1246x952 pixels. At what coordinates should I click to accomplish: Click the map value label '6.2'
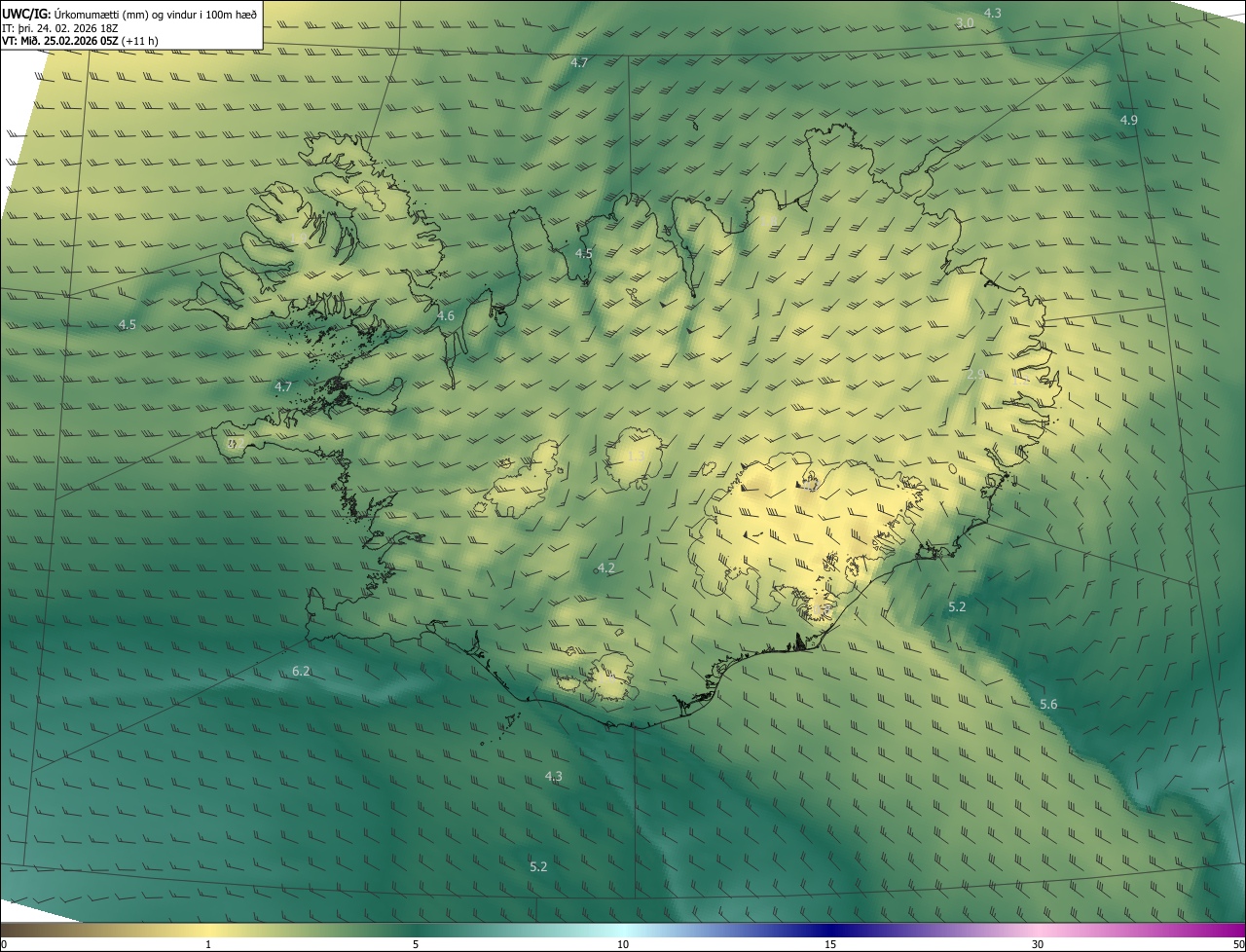tap(301, 671)
